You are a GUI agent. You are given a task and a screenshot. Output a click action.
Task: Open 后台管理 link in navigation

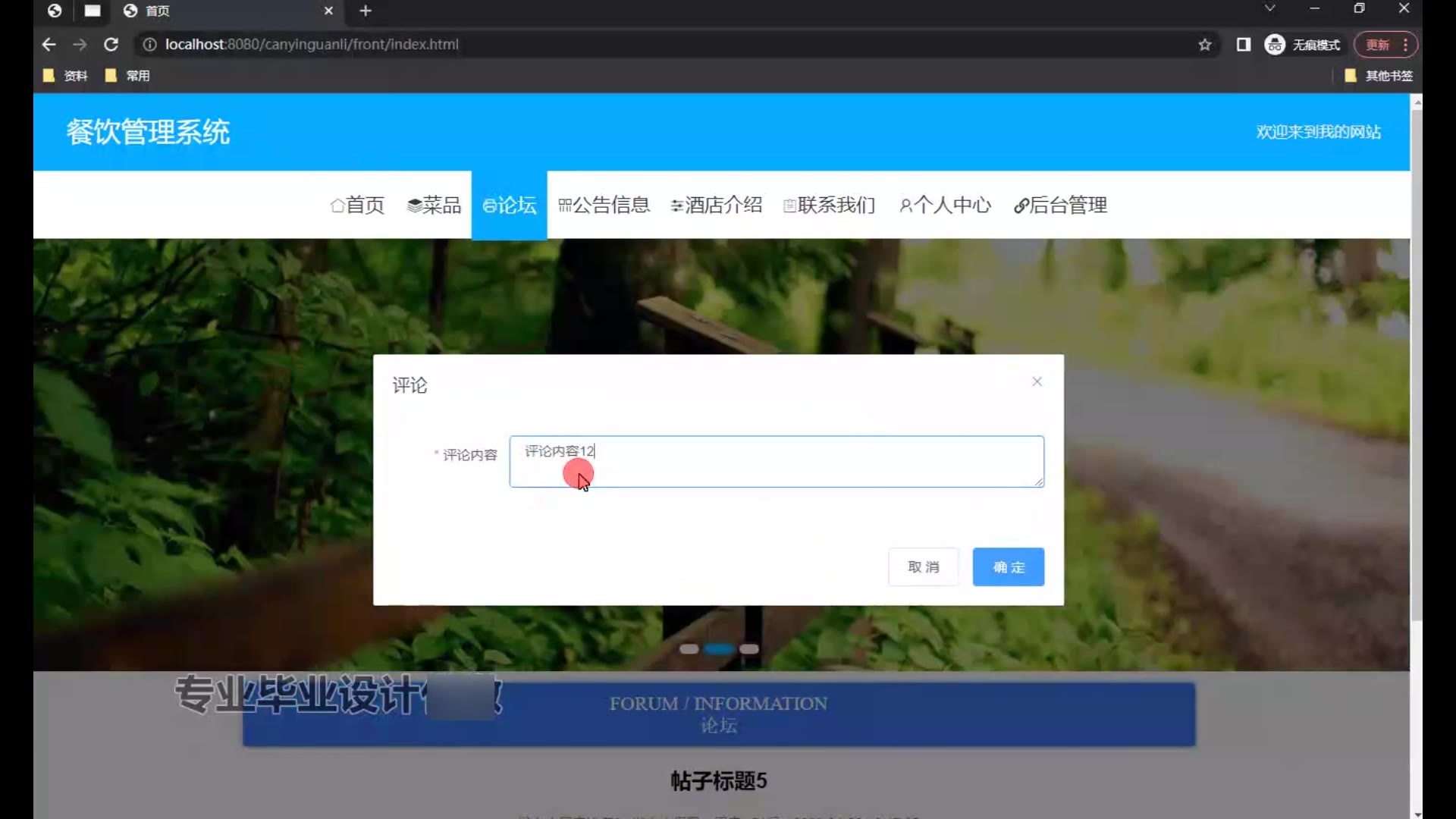(1060, 205)
